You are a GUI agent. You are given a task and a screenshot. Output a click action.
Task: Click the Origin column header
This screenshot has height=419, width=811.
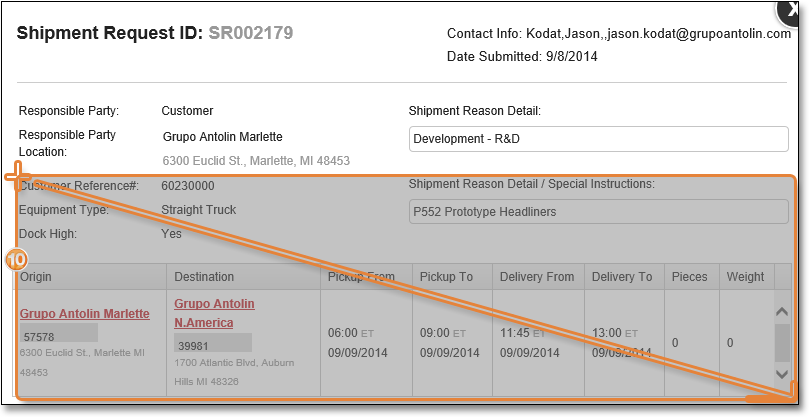pyautogui.click(x=36, y=277)
